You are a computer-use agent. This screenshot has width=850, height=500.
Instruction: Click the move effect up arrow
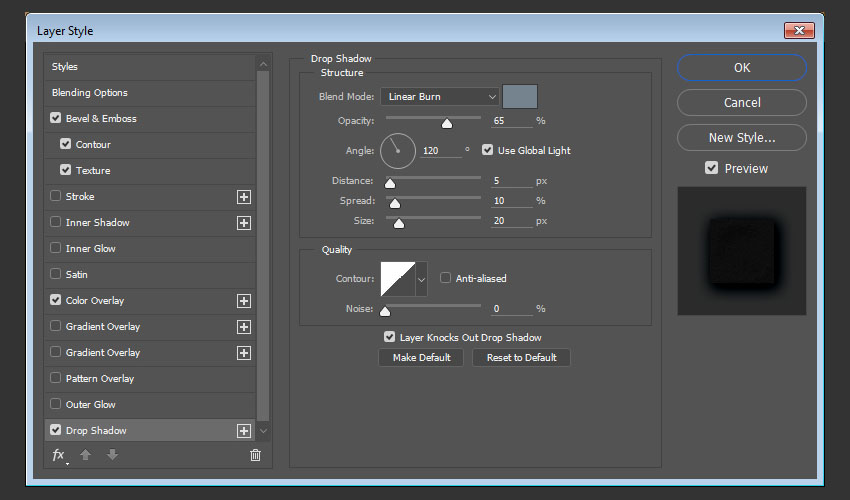(86, 455)
